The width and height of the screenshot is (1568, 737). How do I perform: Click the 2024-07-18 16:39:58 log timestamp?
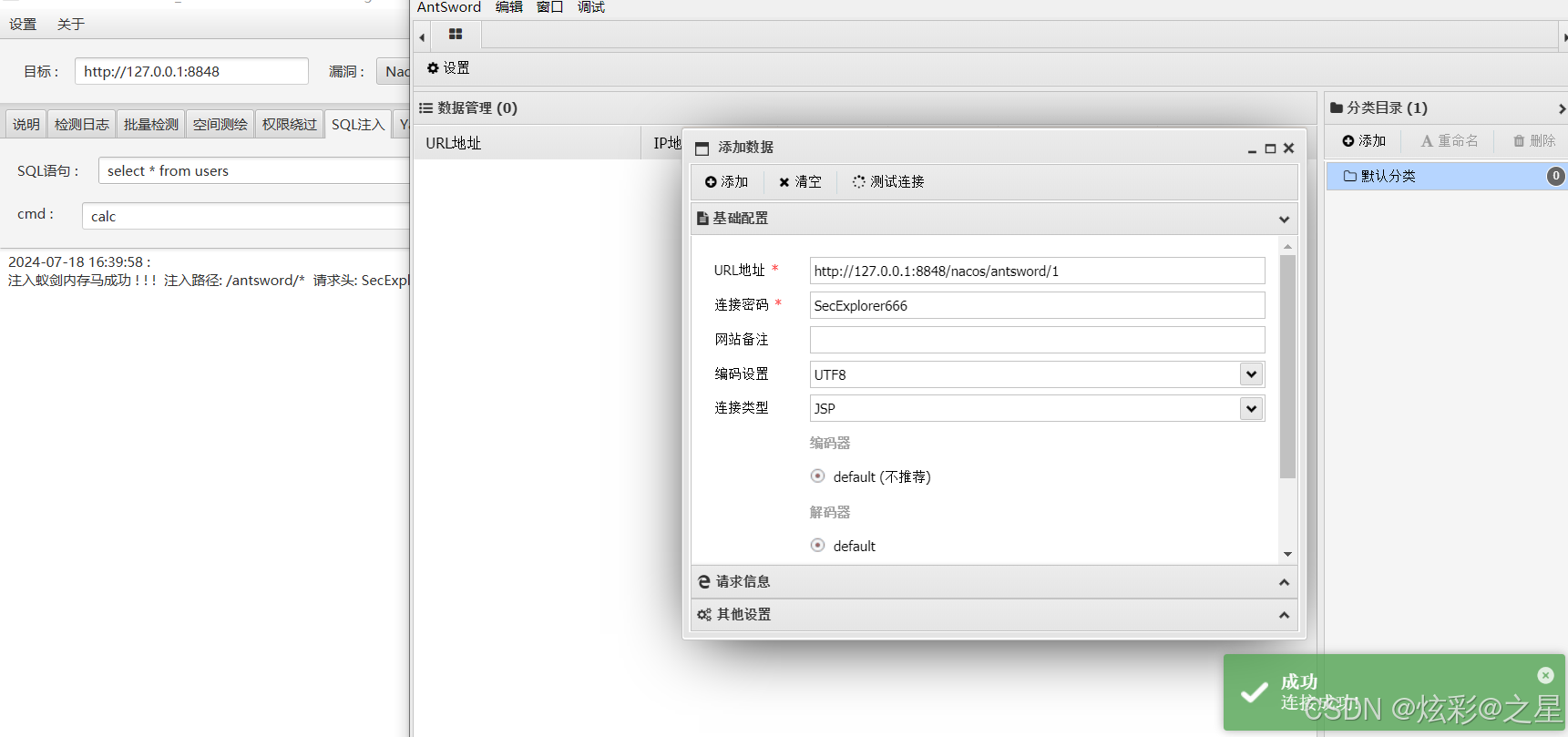(79, 262)
